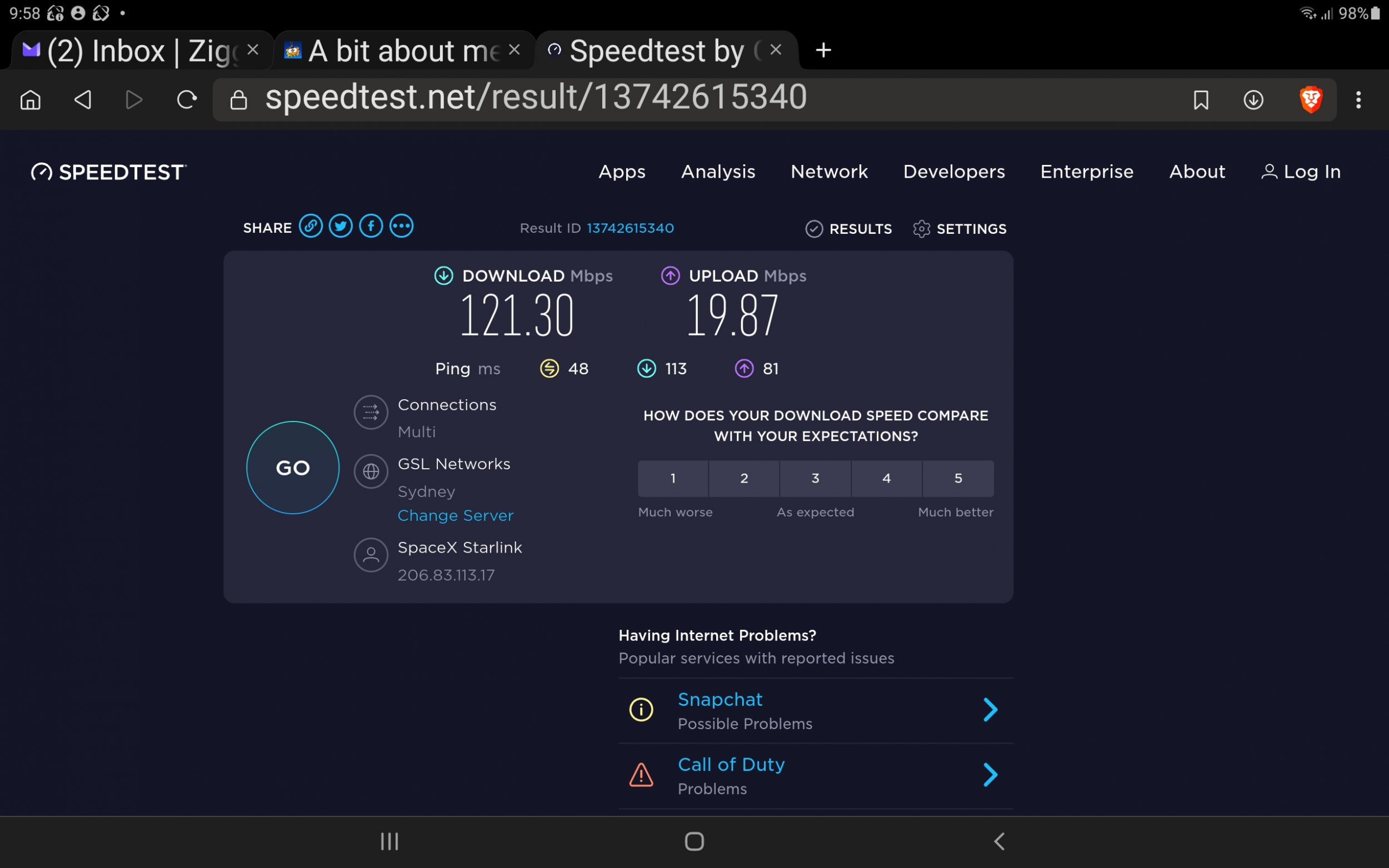Expand the Call of Duty problems chevron

(x=990, y=775)
